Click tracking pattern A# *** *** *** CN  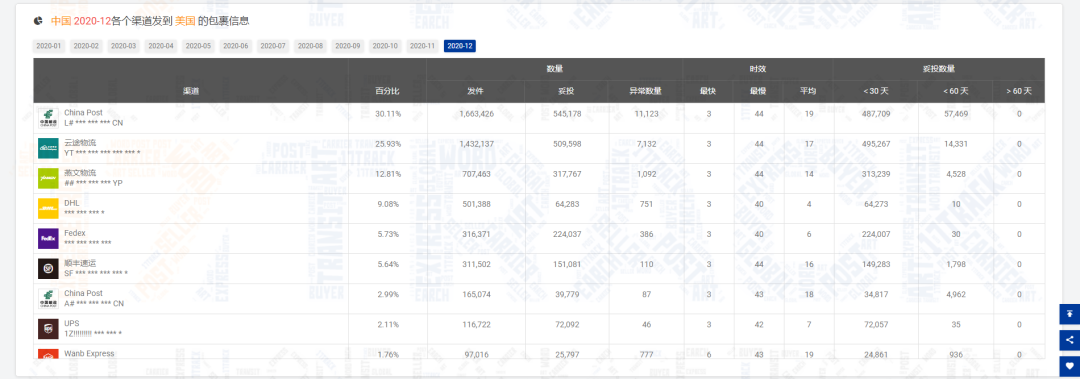(94, 303)
